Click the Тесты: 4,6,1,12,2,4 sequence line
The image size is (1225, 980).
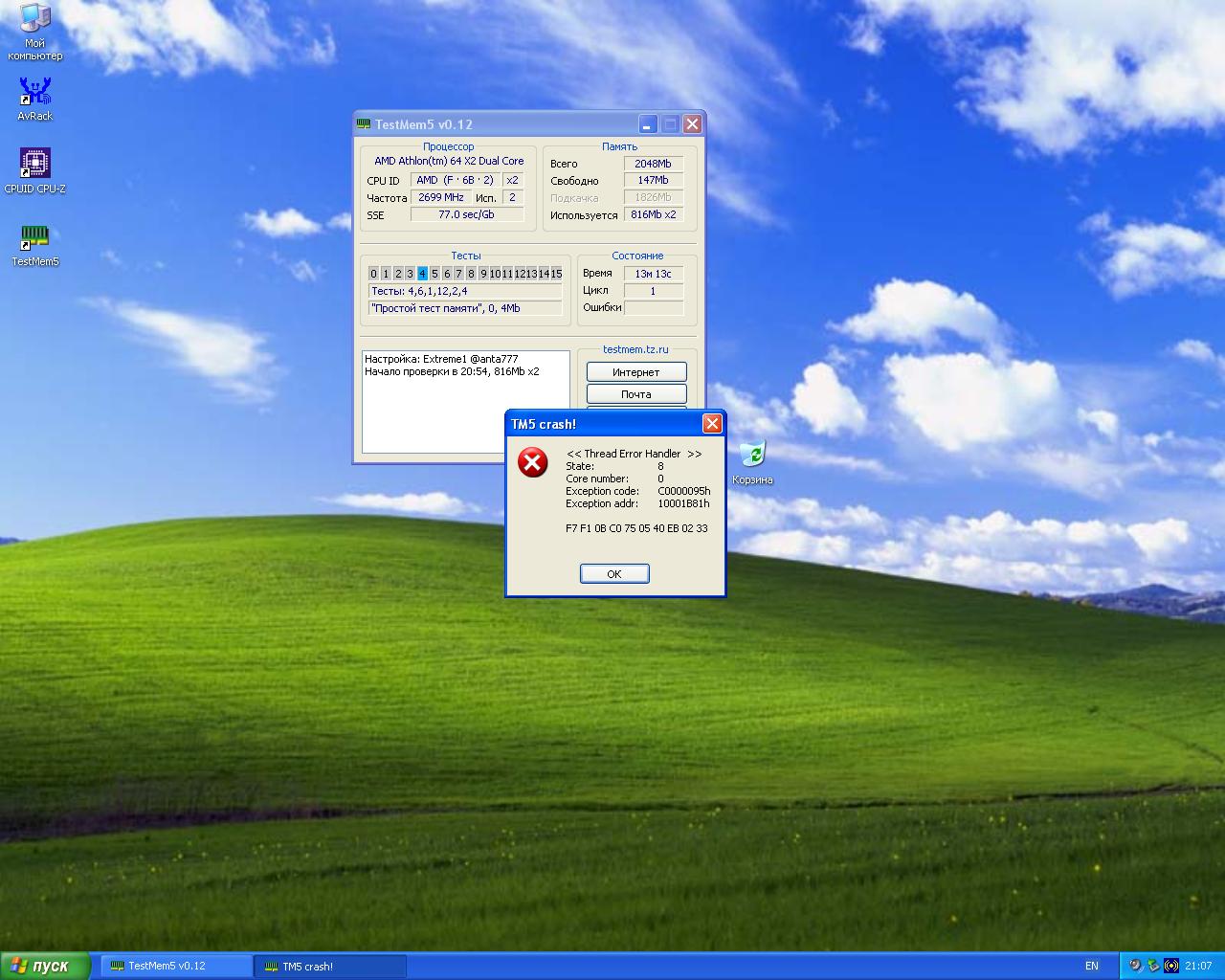[x=465, y=291]
